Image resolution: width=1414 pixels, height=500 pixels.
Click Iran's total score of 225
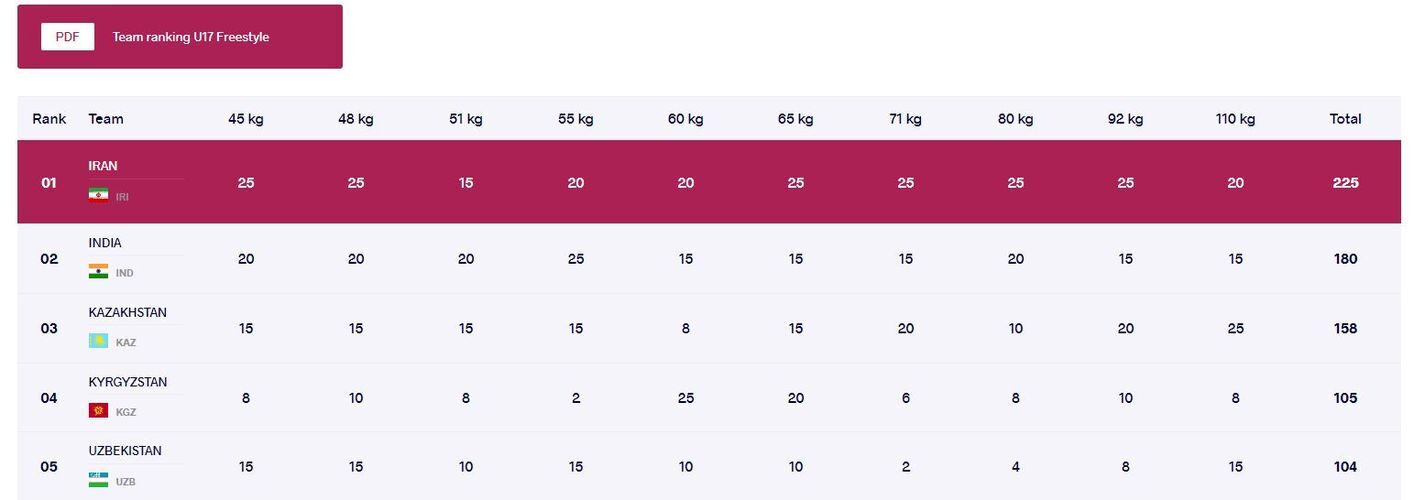click(x=1345, y=183)
